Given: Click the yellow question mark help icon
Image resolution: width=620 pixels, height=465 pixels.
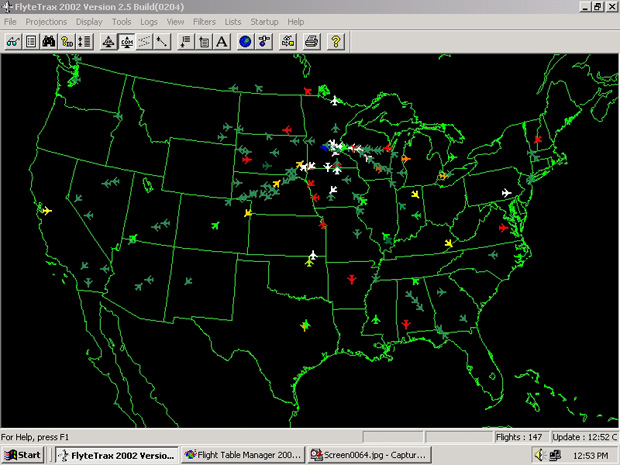Looking at the screenshot, I should (336, 41).
